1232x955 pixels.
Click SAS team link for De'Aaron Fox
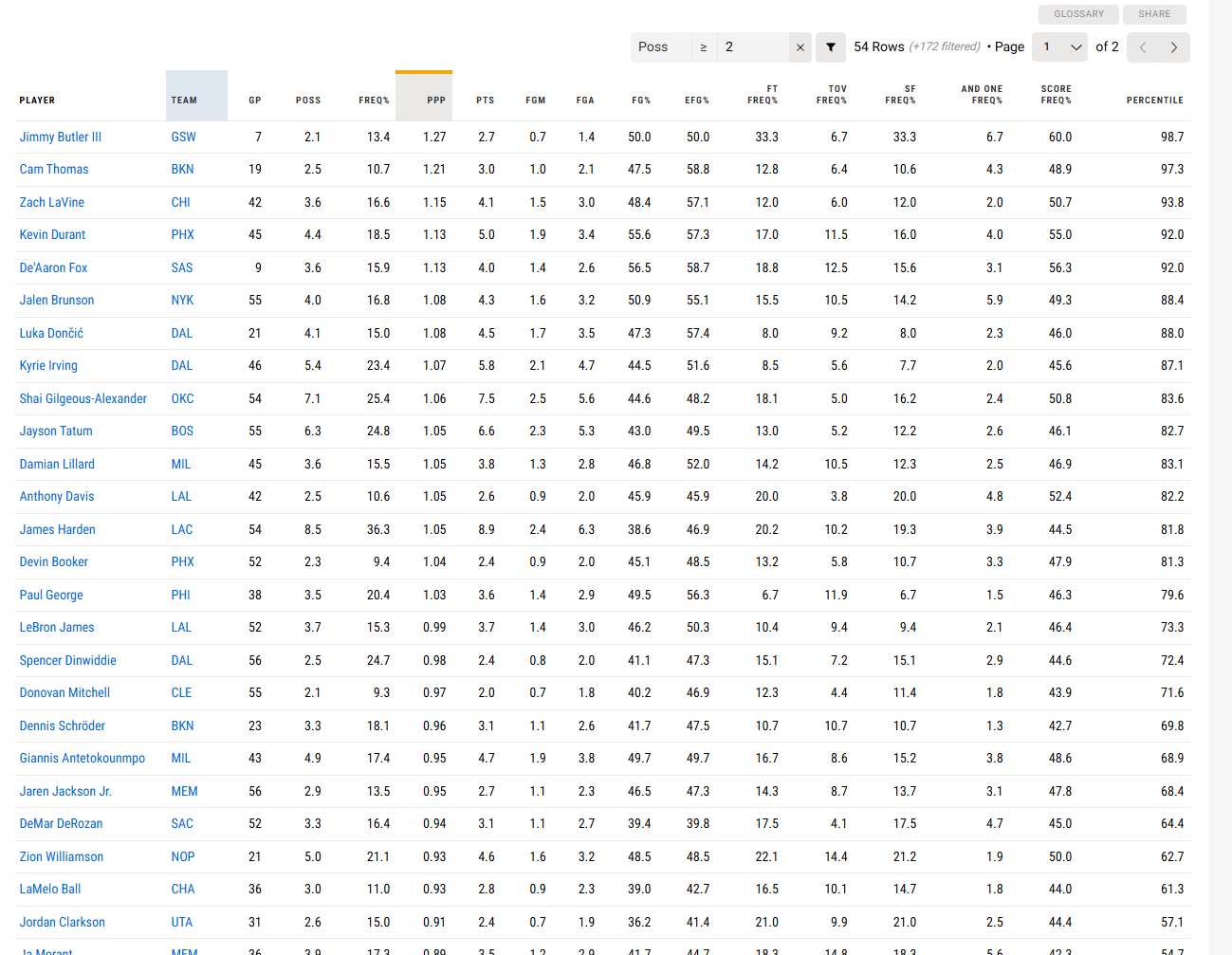(182, 268)
